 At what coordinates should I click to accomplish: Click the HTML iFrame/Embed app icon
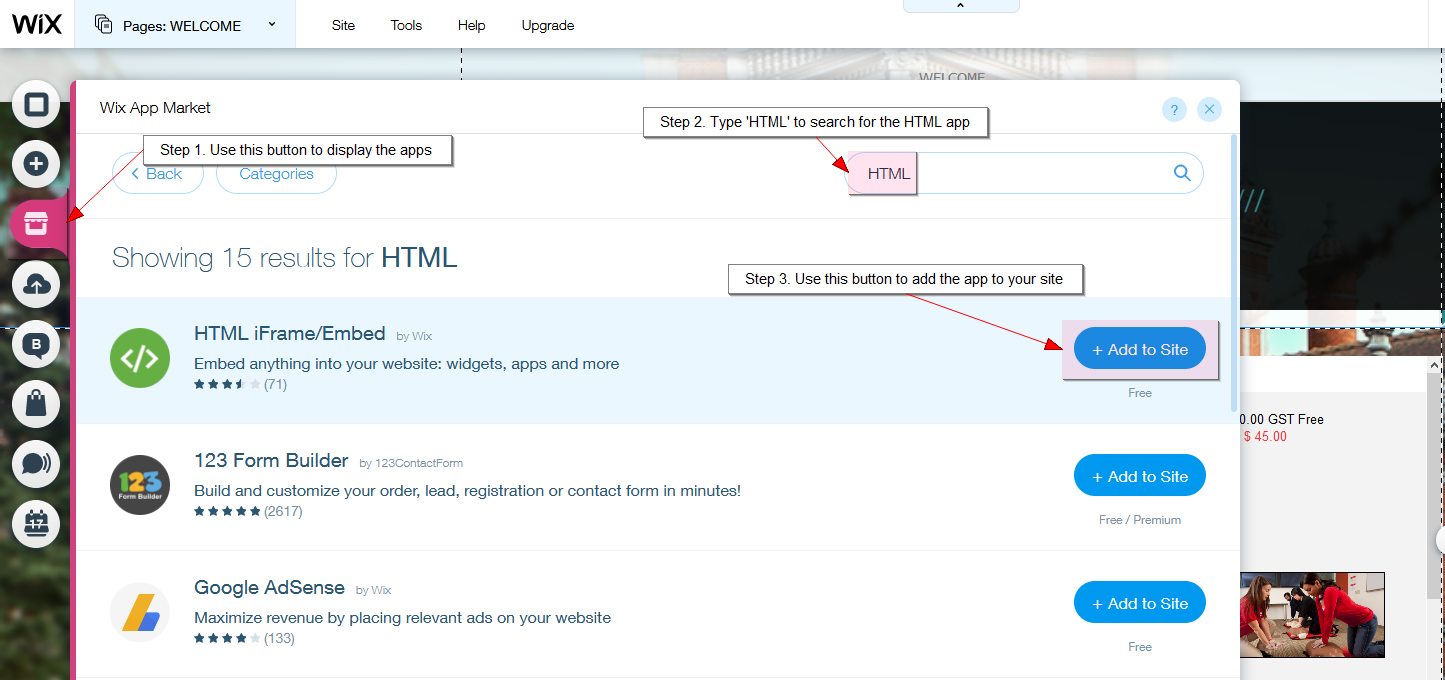point(140,358)
